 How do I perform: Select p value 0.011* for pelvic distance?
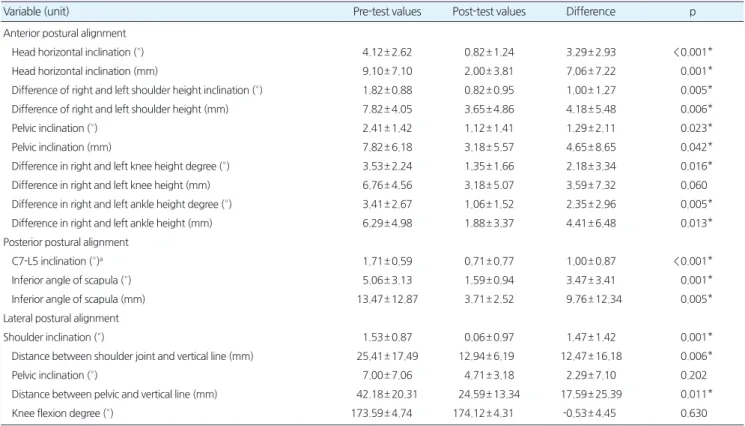click(x=696, y=394)
